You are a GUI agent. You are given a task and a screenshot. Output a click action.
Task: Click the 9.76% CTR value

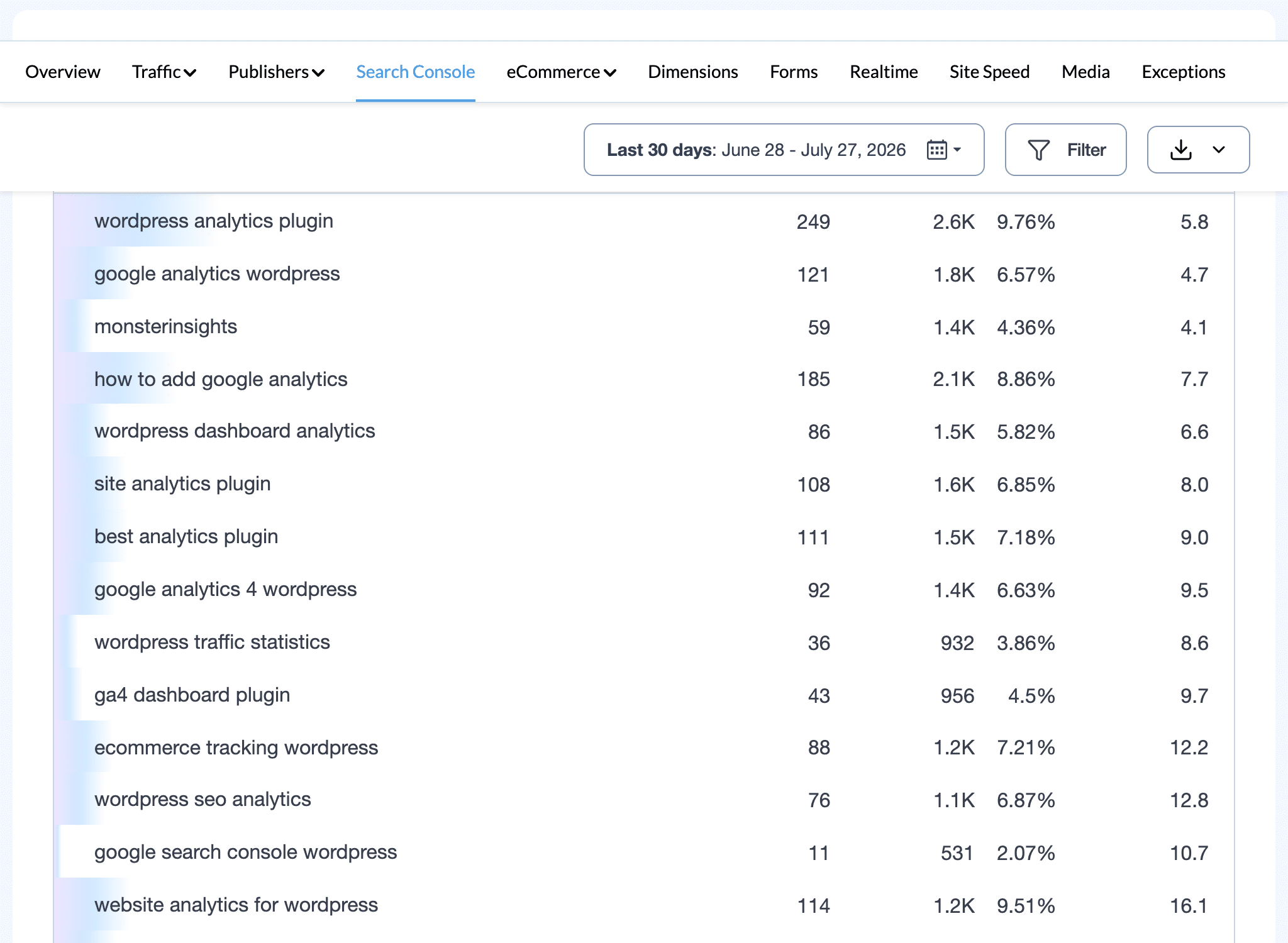1026,222
